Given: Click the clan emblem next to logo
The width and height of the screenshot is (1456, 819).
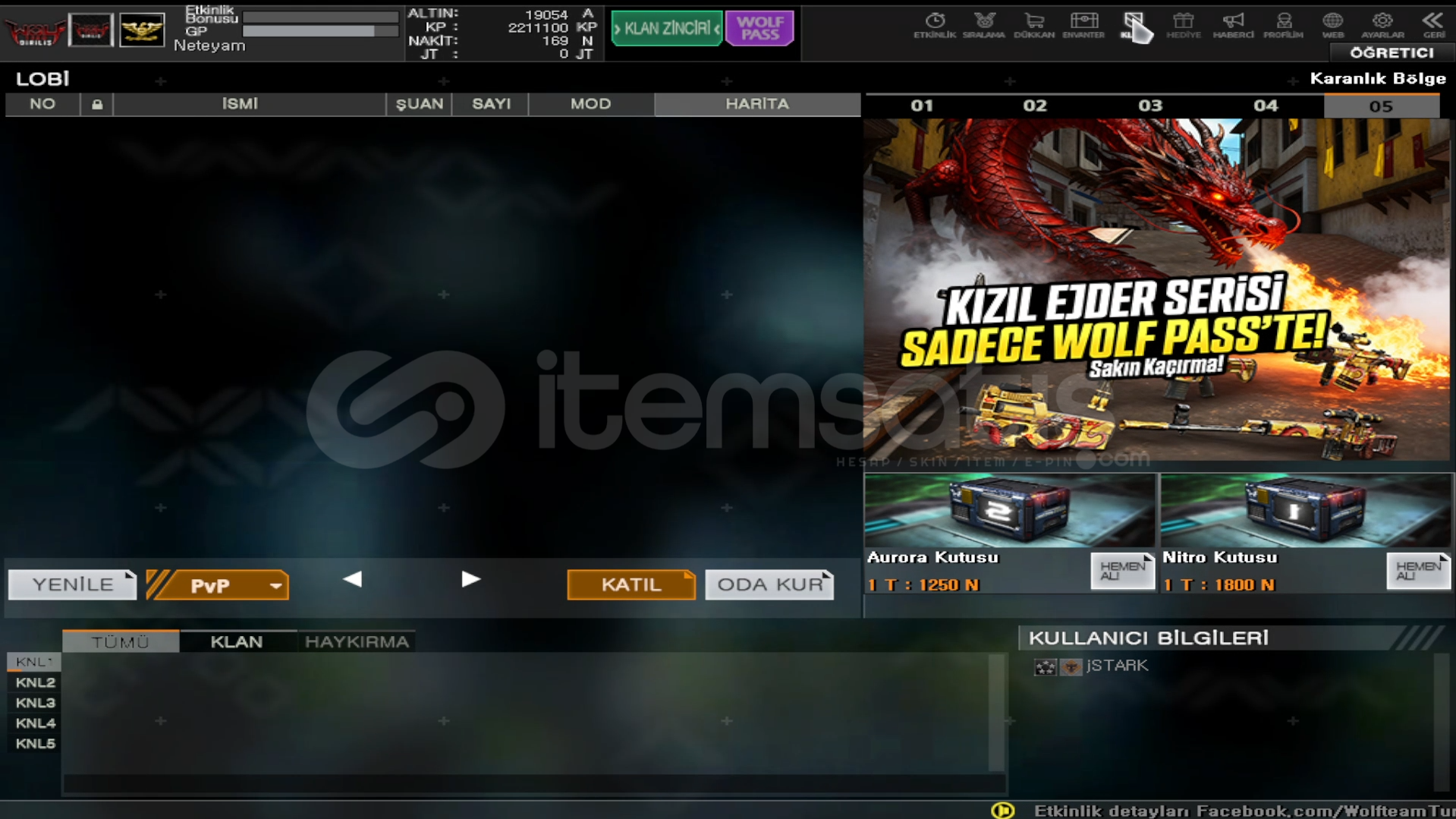Looking at the screenshot, I should (91, 30).
